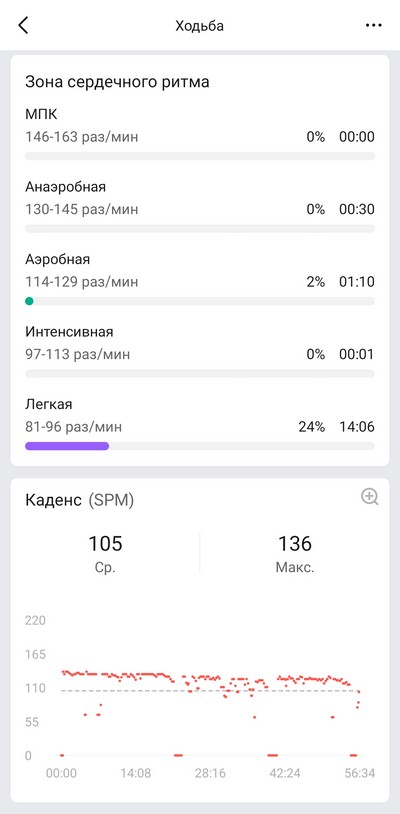This screenshot has width=400, height=814.
Task: Open the Зона сердечного ритма heading
Action: [x=117, y=82]
